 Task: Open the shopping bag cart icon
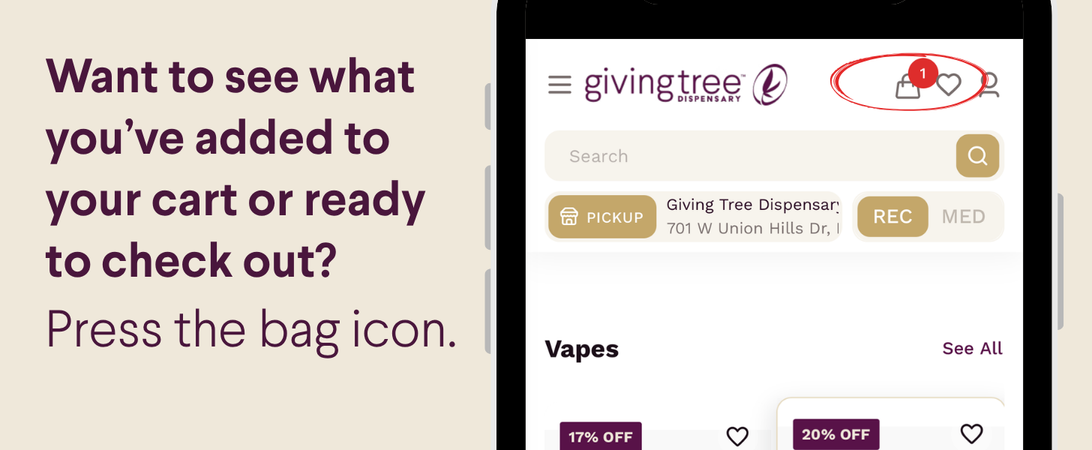click(x=907, y=87)
